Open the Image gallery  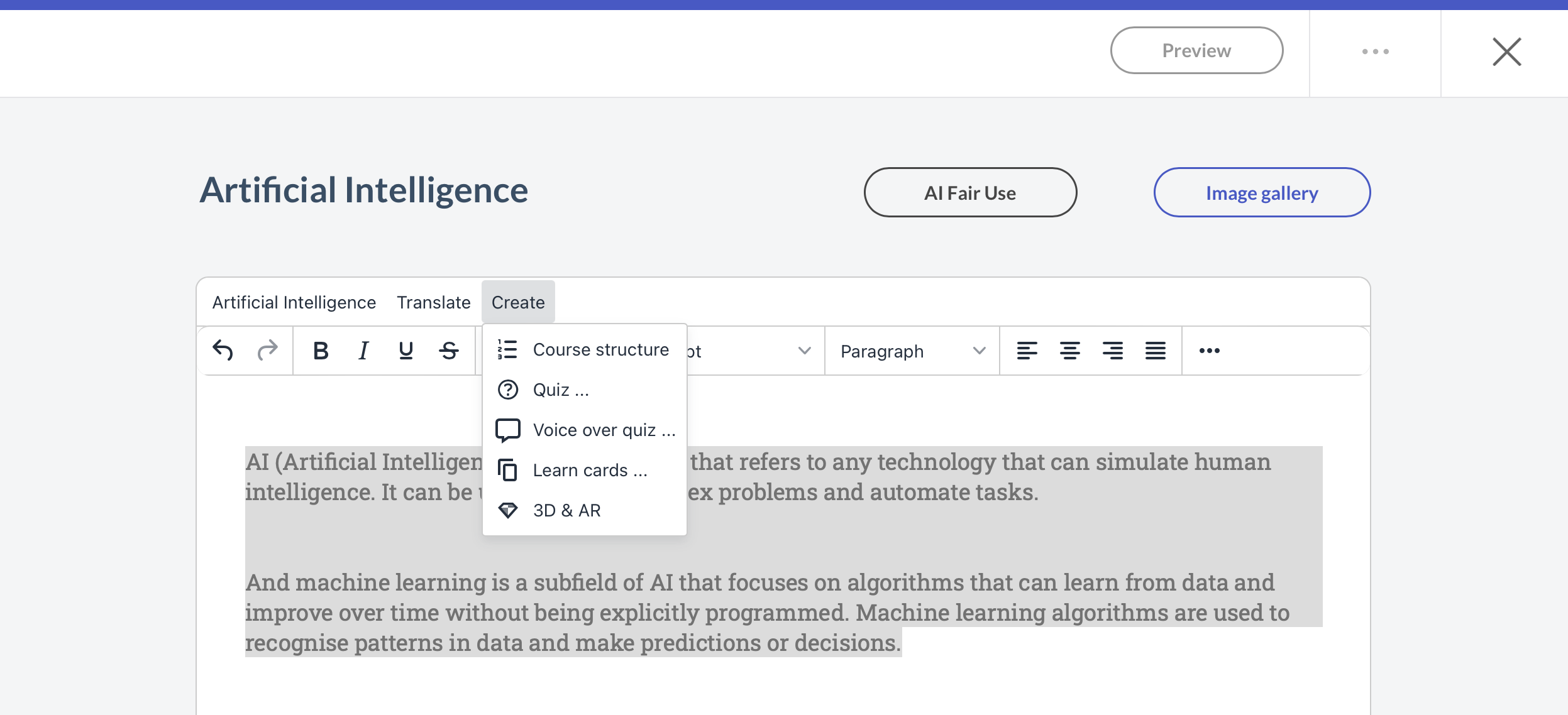[1262, 192]
